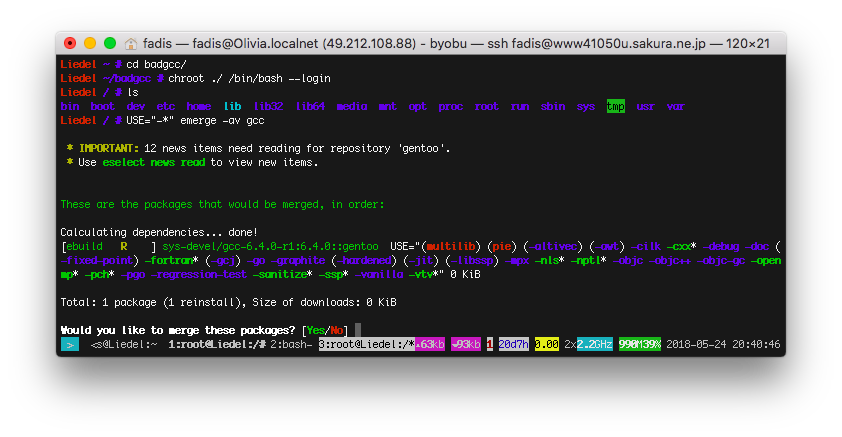The height and width of the screenshot is (437, 842).
Task: Click the 'usr' directory in ls output
Action: [x=645, y=106]
